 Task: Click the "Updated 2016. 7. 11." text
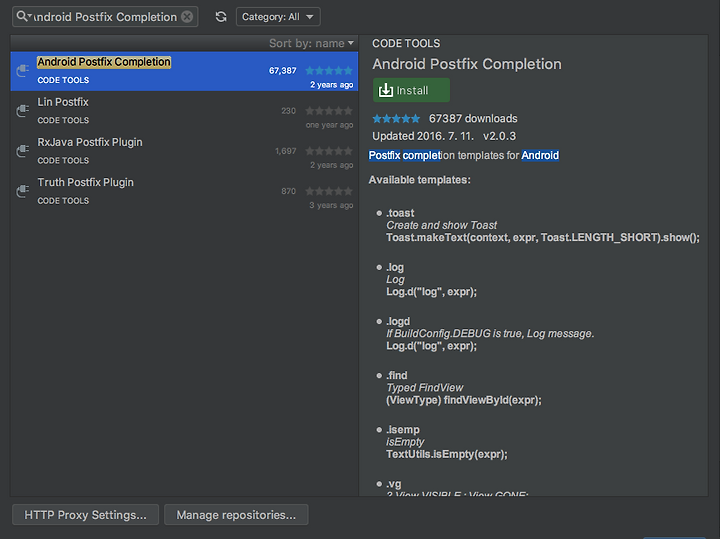[x=422, y=136]
